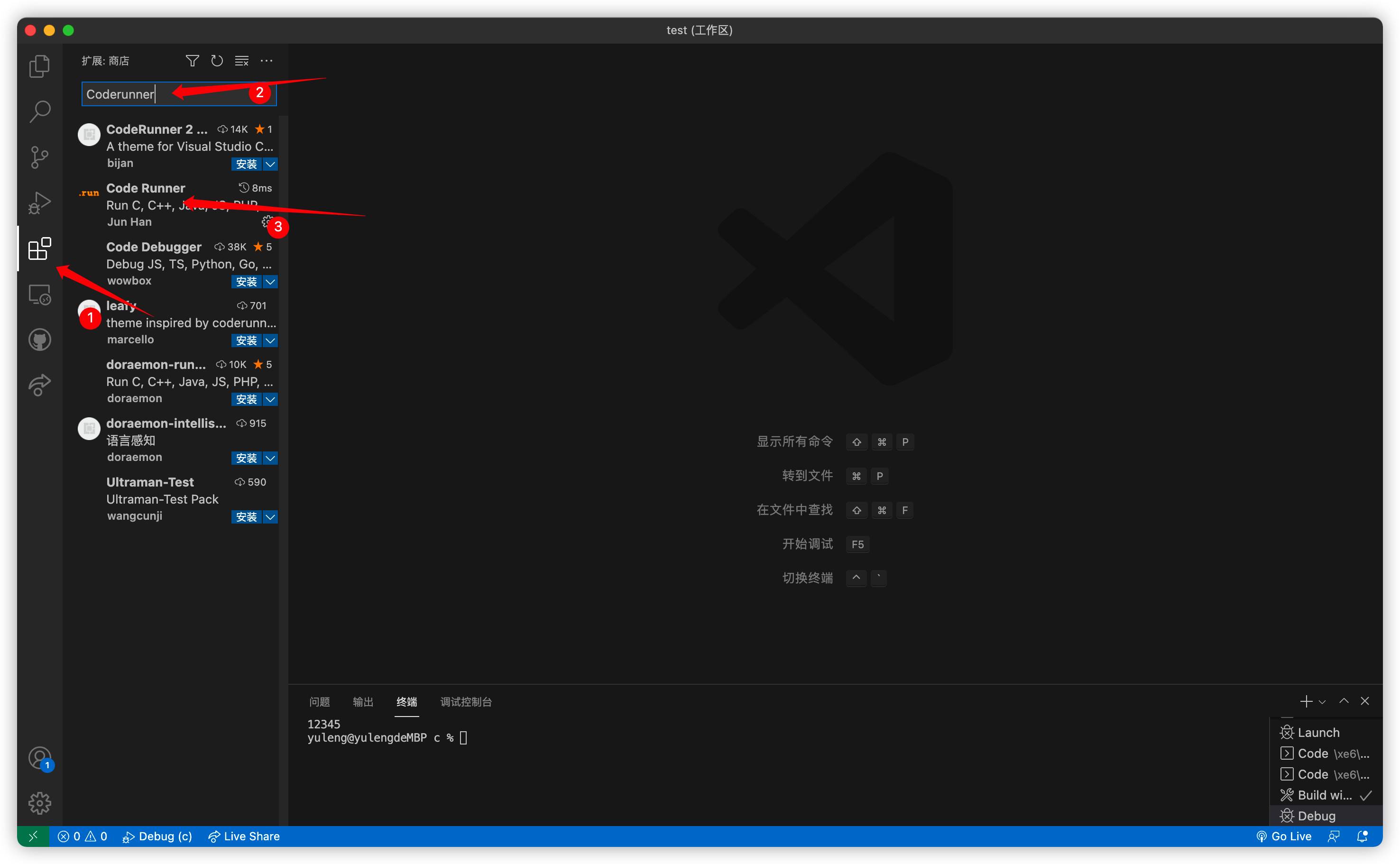Screen dimensions: 1400x864
Task: Open the Code Debugger extension title
Action: click(x=154, y=247)
